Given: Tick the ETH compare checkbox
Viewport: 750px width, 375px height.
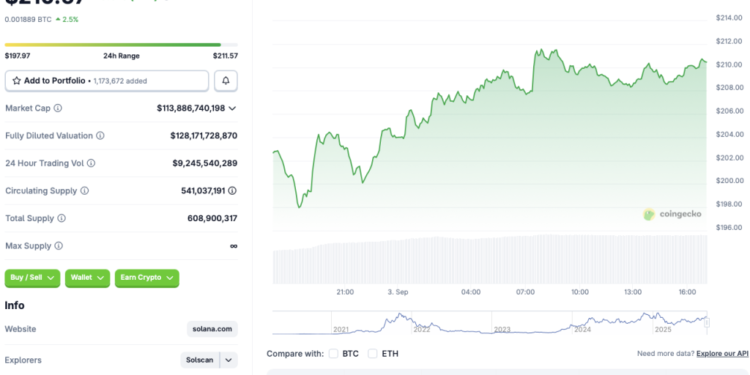Looking at the screenshot, I should (x=373, y=353).
